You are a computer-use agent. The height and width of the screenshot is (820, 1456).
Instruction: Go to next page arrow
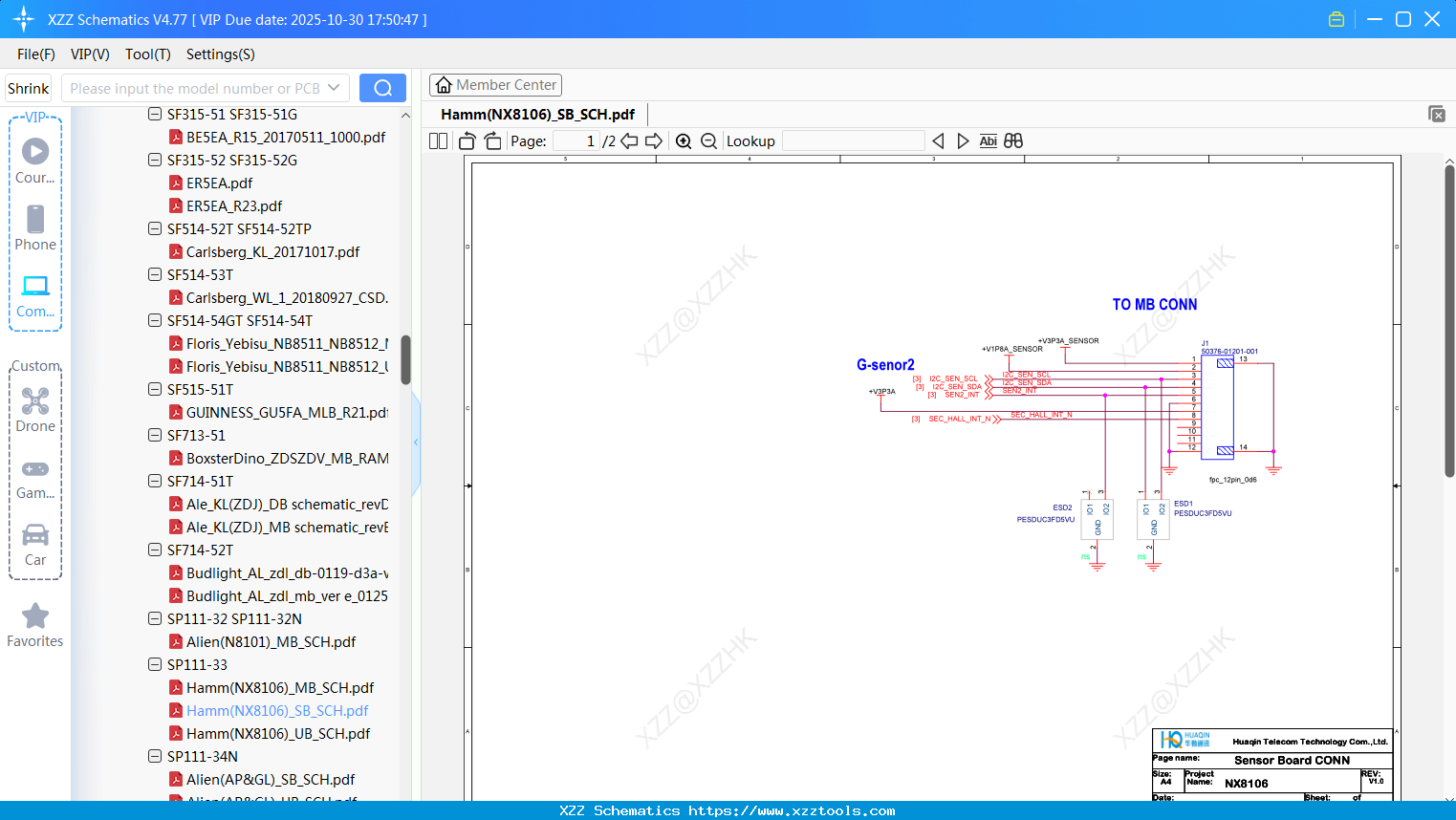coord(654,141)
